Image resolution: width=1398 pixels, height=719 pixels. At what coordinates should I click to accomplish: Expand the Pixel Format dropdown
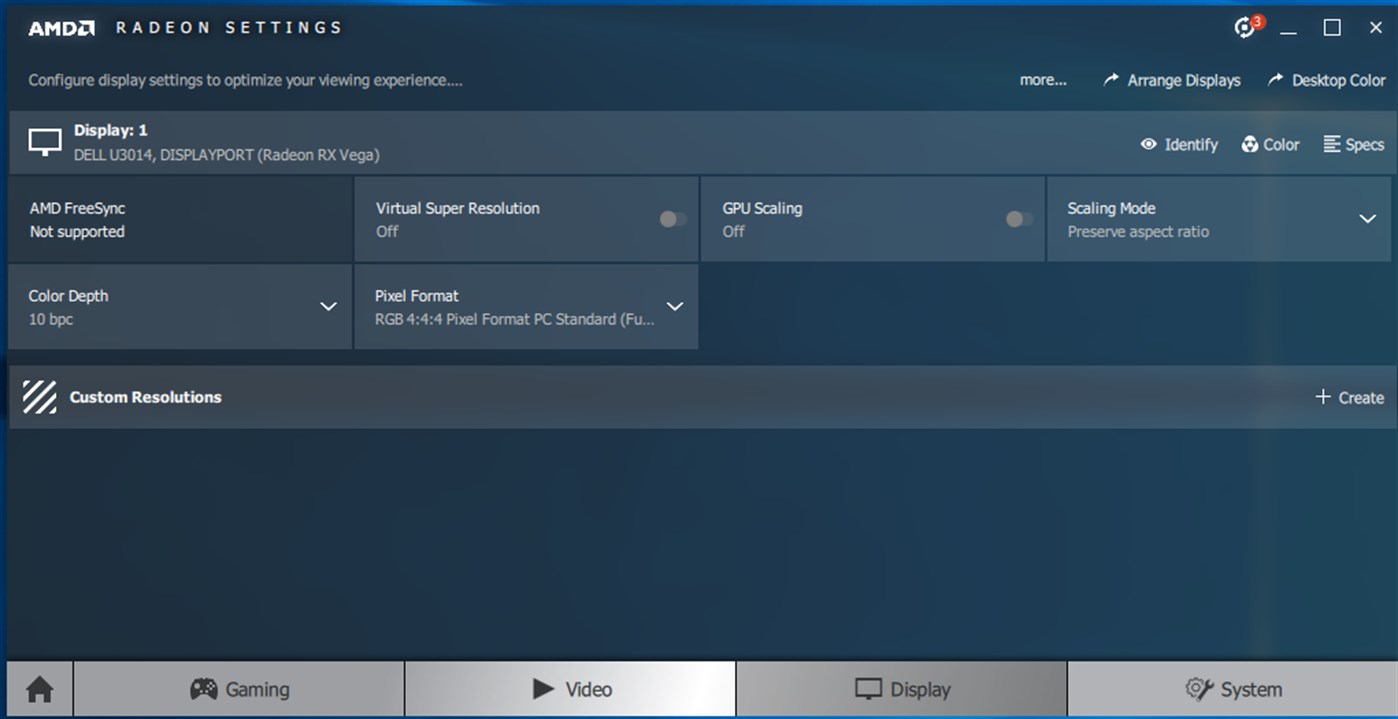(675, 307)
